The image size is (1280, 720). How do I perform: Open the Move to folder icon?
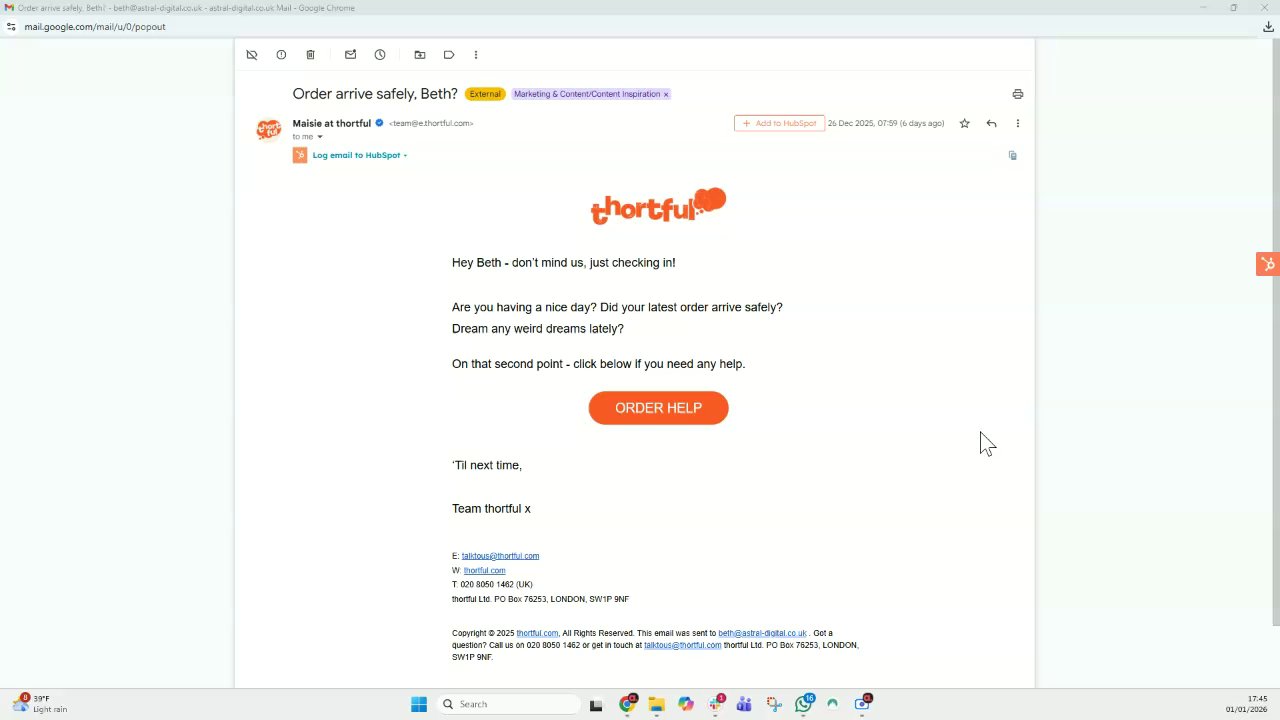coord(420,55)
